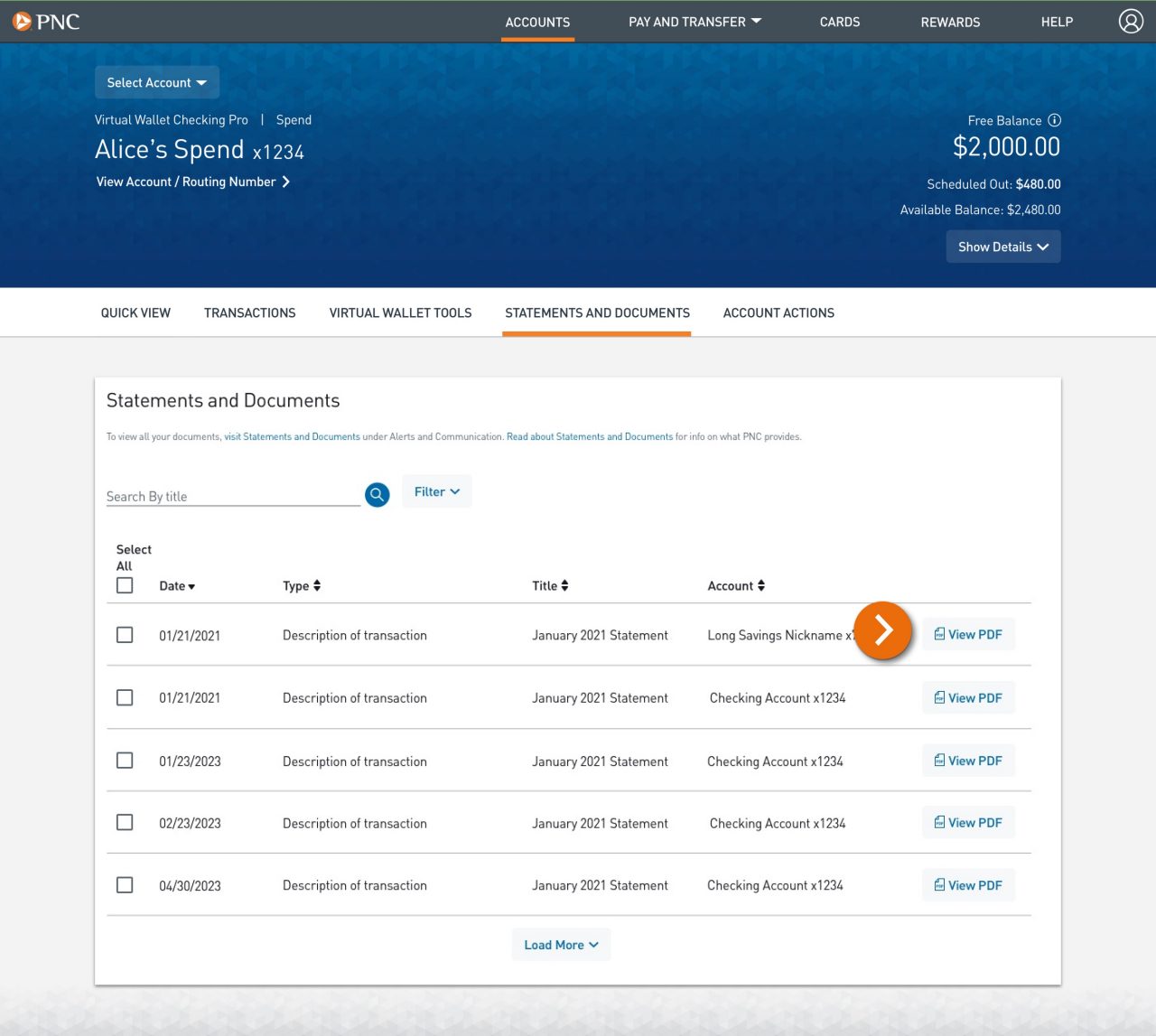The image size is (1156, 1036).
Task: Click the Free Balance info icon
Action: click(1054, 119)
